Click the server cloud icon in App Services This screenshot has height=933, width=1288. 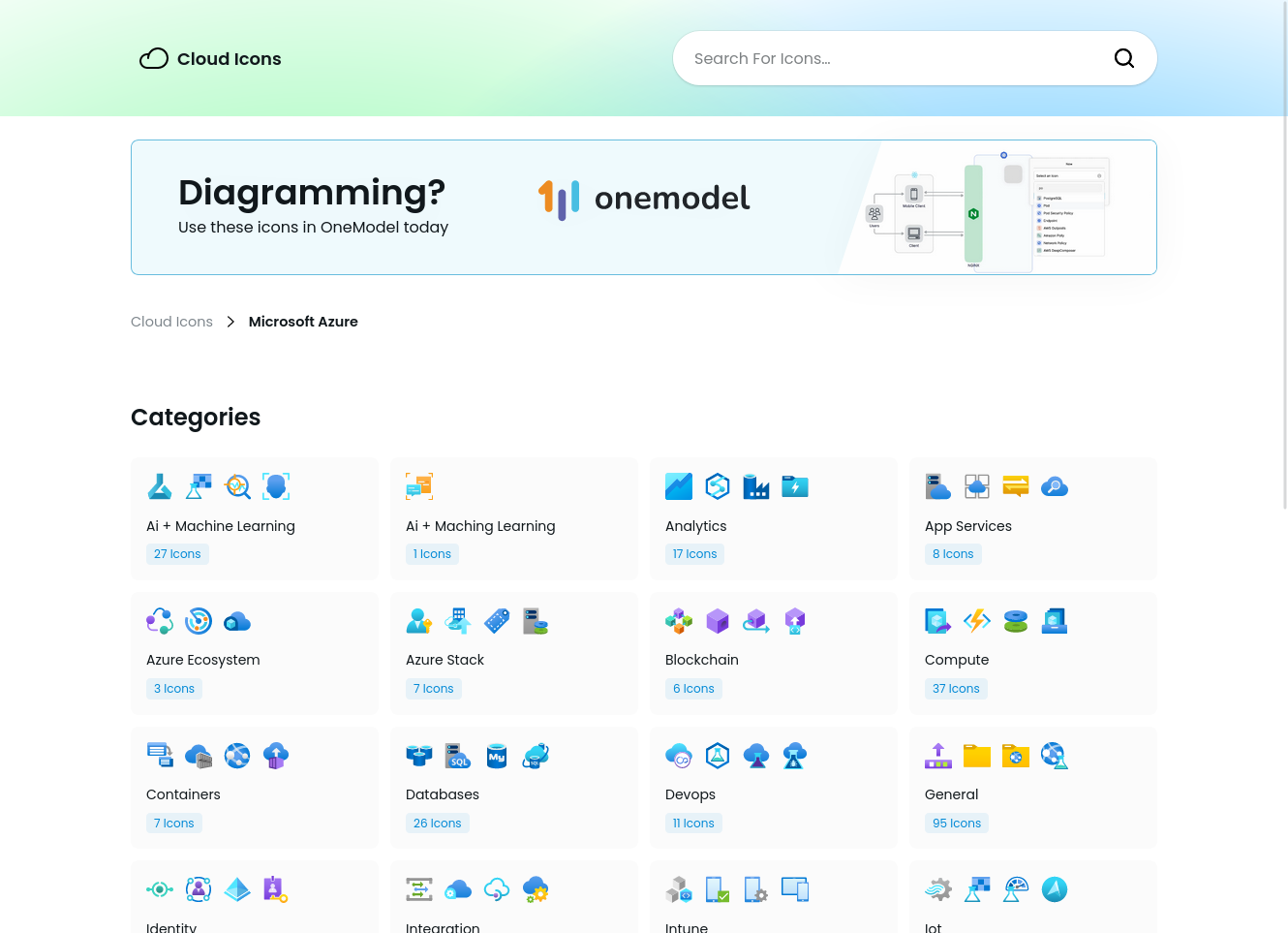(x=938, y=486)
